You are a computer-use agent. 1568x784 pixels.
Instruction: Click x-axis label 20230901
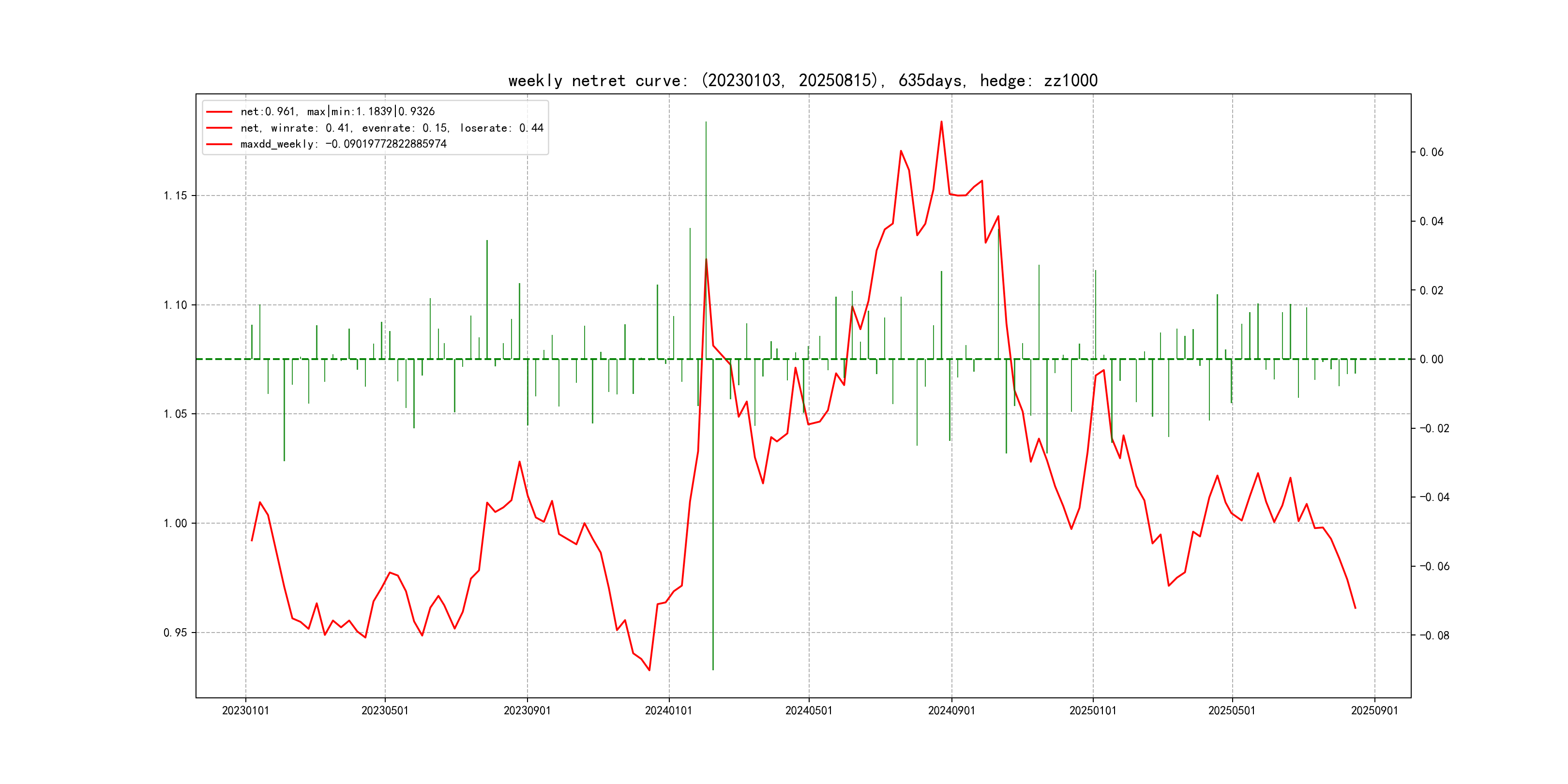pos(527,711)
